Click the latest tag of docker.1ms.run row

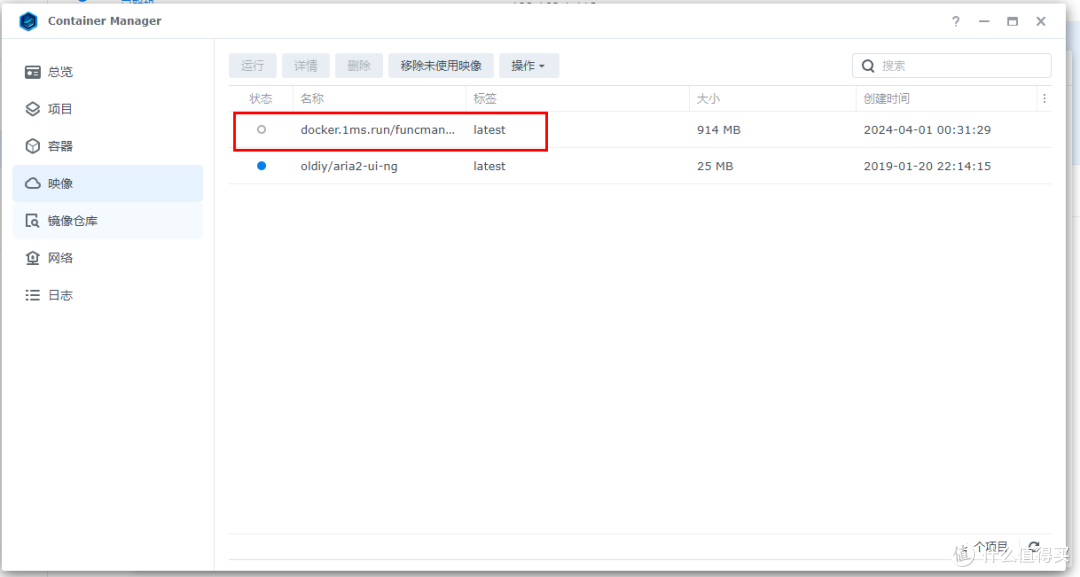click(x=489, y=129)
